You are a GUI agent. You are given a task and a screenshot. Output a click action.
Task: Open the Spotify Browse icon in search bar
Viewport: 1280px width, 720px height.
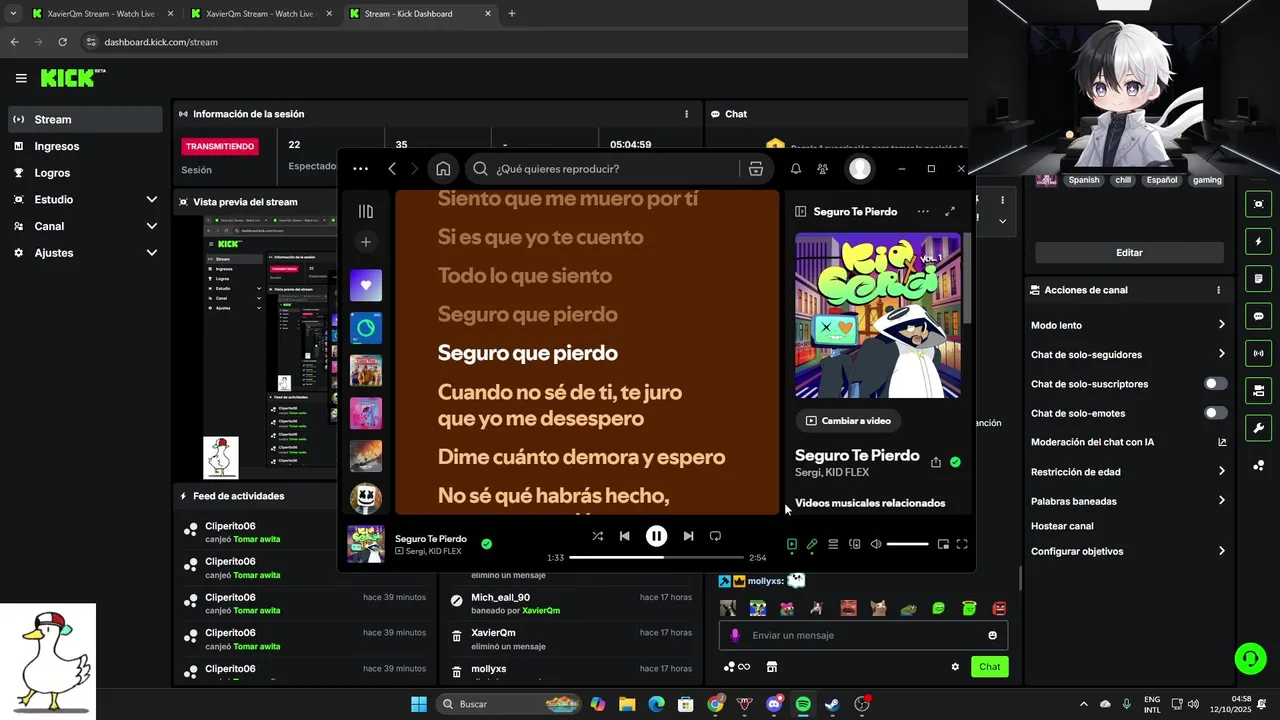756,169
